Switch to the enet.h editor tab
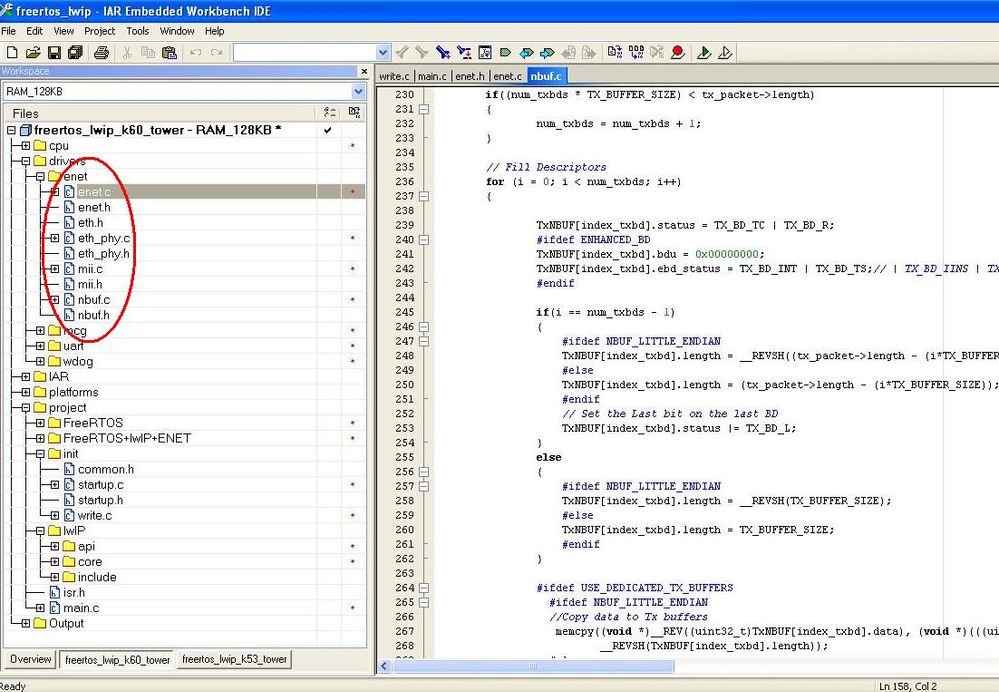The width and height of the screenshot is (999, 692). (x=470, y=76)
